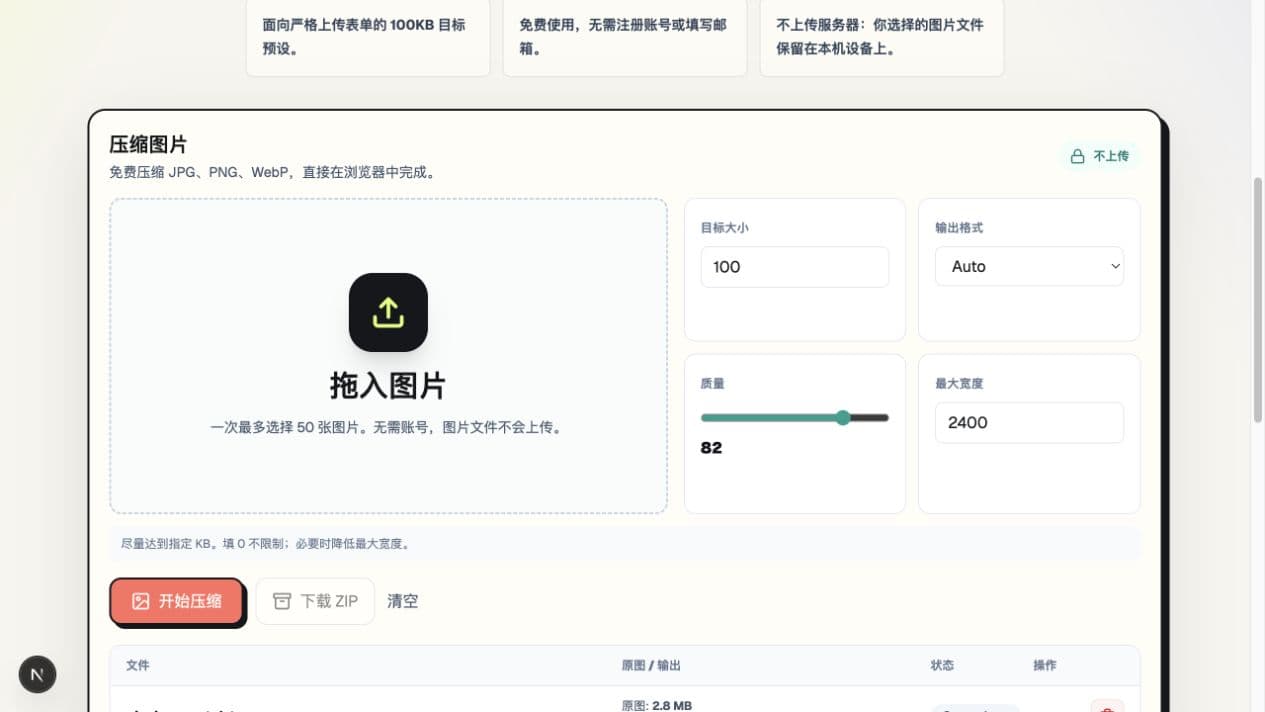Click the 原图: 2.8 MB text

click(656, 705)
